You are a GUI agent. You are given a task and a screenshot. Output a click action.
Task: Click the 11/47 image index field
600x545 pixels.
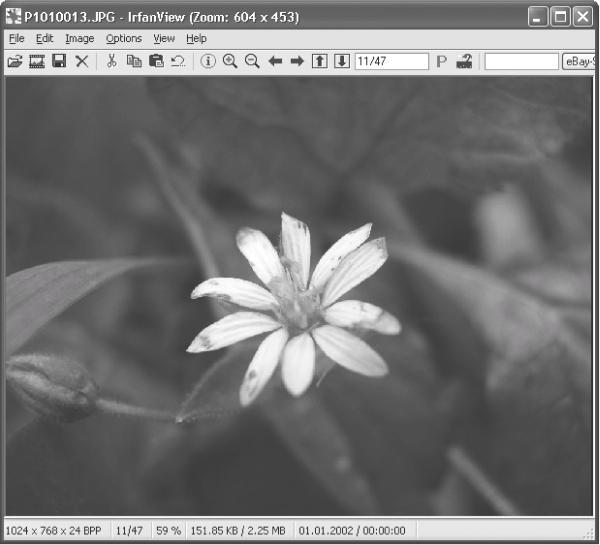(x=392, y=61)
